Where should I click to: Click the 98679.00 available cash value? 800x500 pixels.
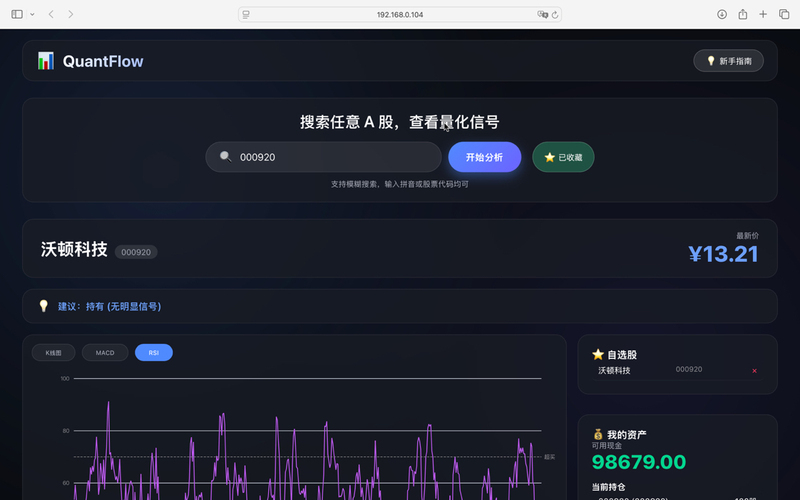(x=639, y=462)
